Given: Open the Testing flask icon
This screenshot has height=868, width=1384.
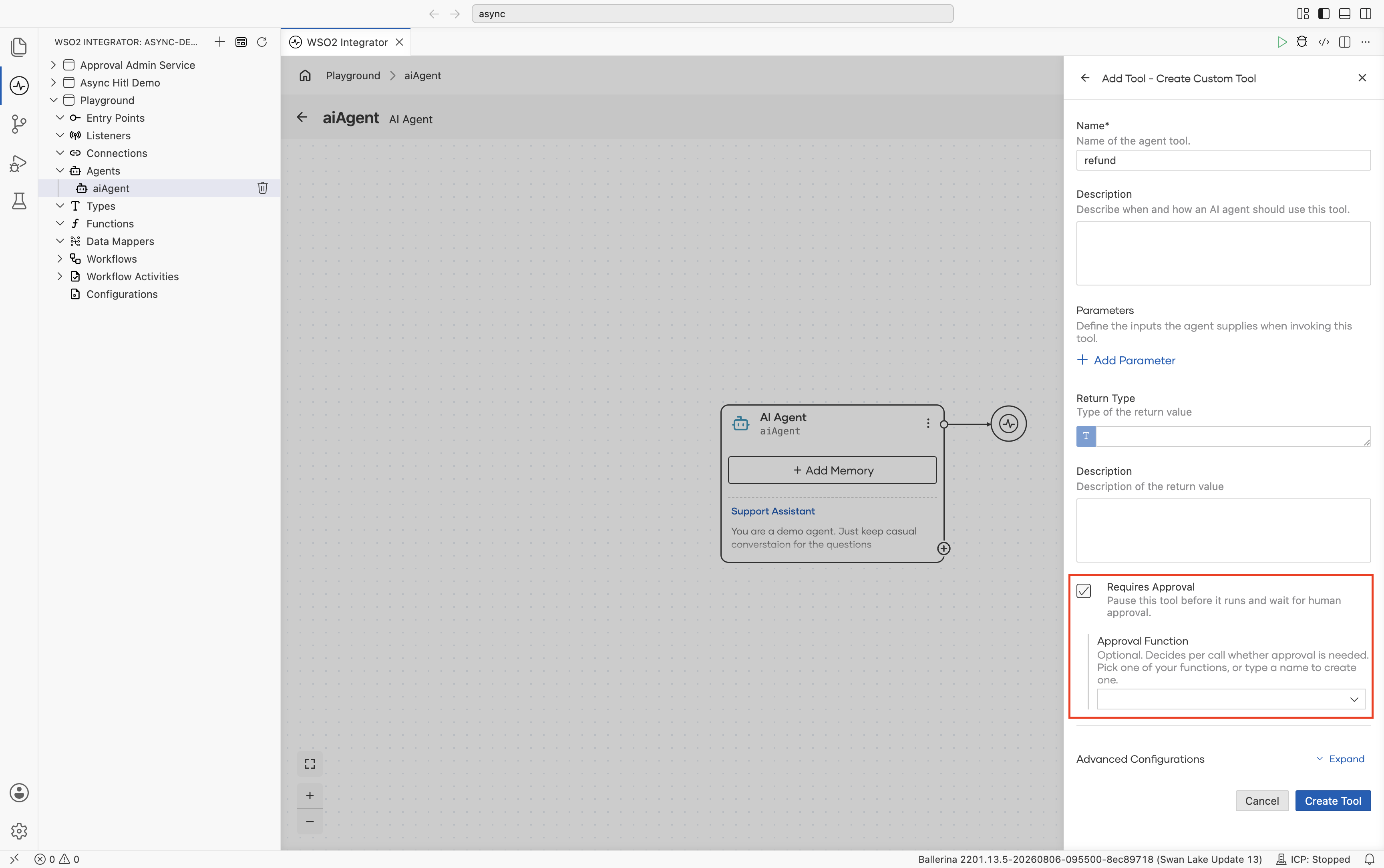Looking at the screenshot, I should 19,201.
